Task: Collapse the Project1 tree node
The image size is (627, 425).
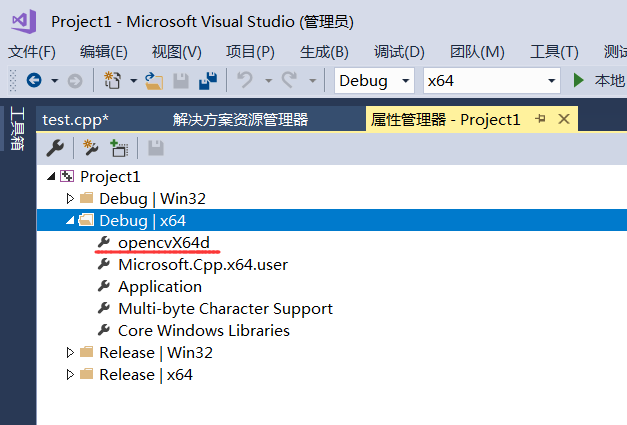Action: pos(51,176)
